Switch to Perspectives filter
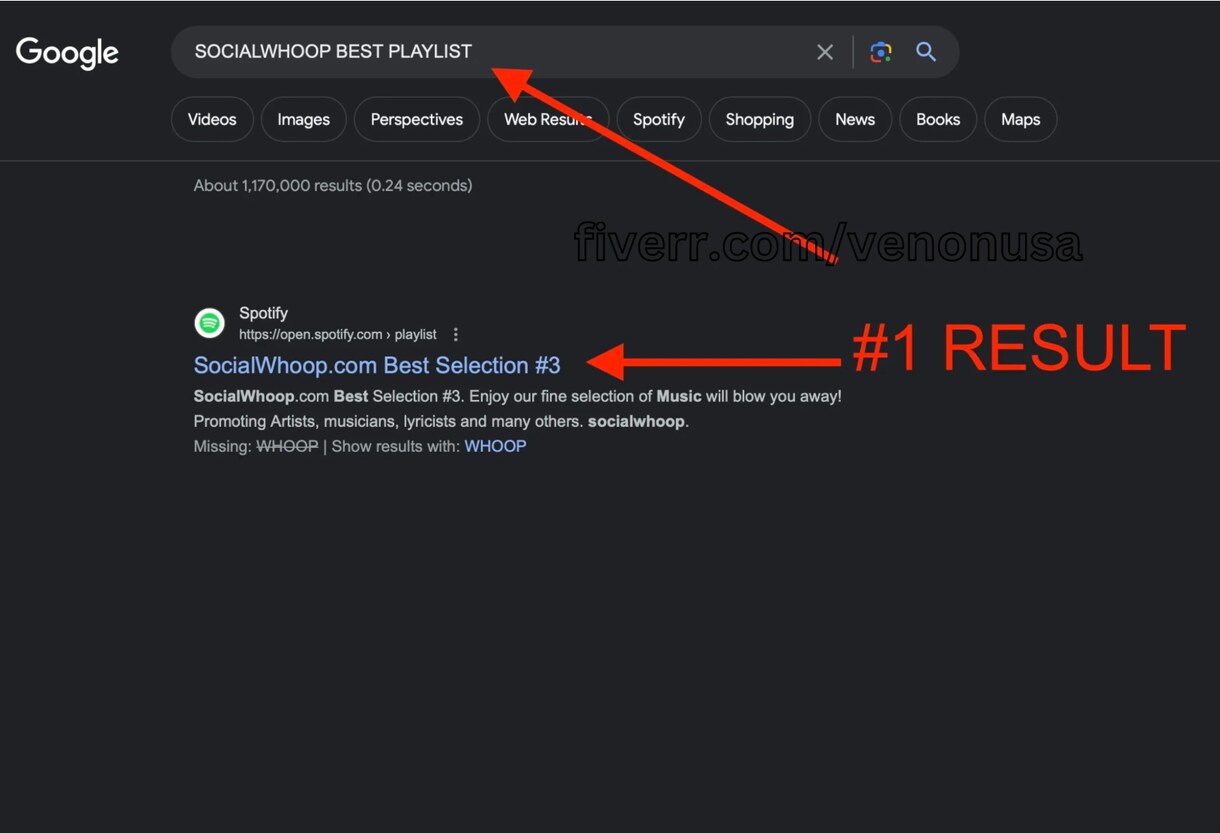Viewport: 1220px width, 833px height. point(416,119)
